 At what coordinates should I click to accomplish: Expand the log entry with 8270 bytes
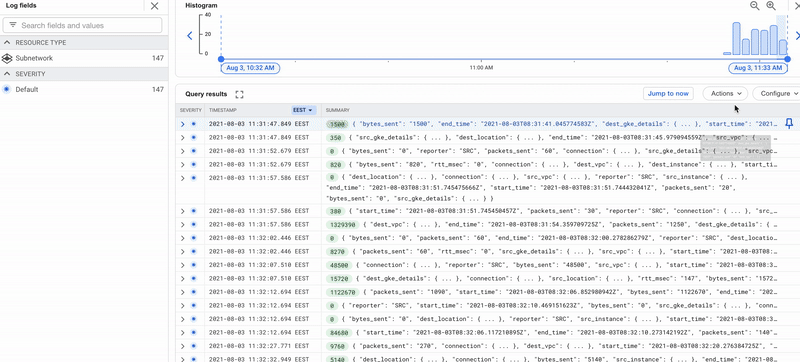click(183, 251)
